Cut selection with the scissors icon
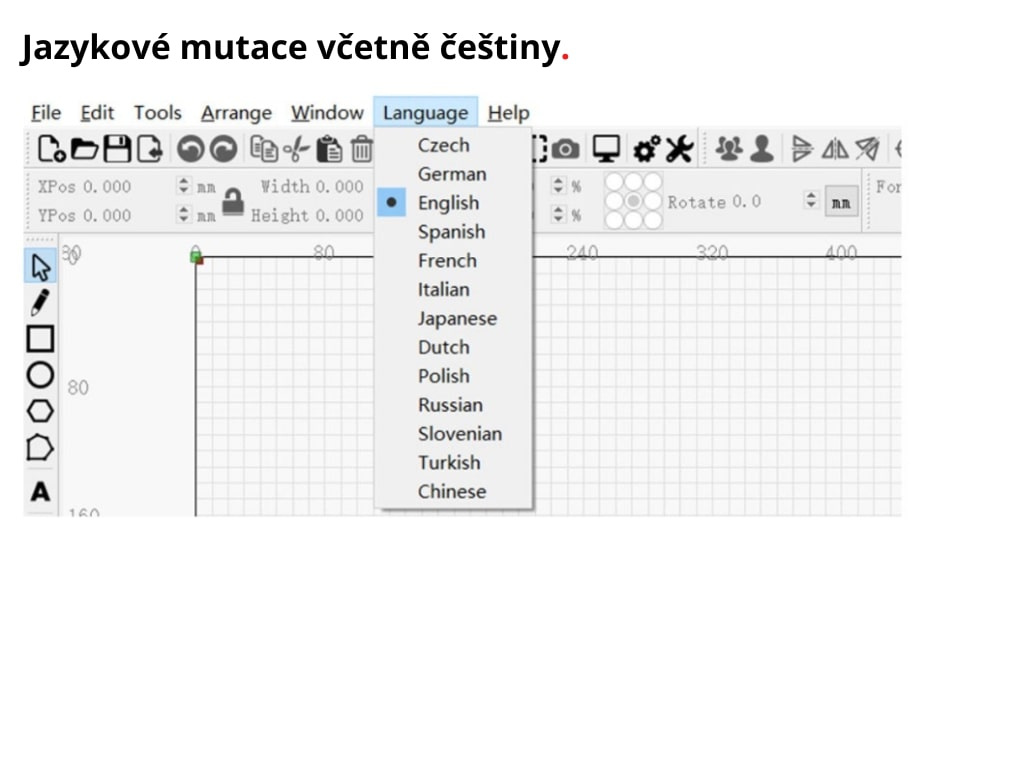Screen dimensions: 1024x768 296,149
